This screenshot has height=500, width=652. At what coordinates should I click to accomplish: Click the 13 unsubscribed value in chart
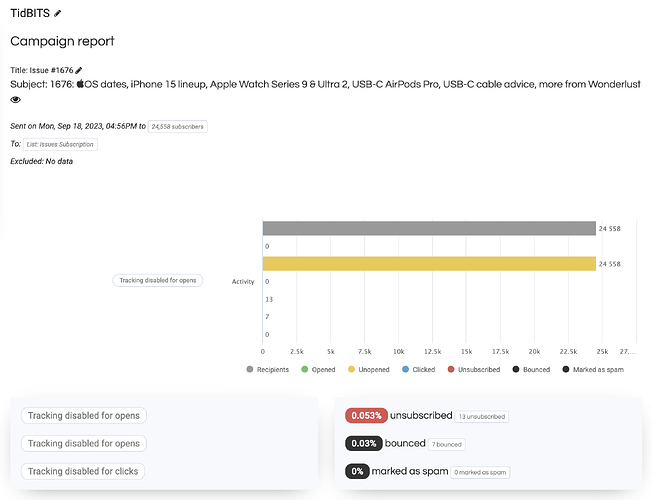[269, 299]
